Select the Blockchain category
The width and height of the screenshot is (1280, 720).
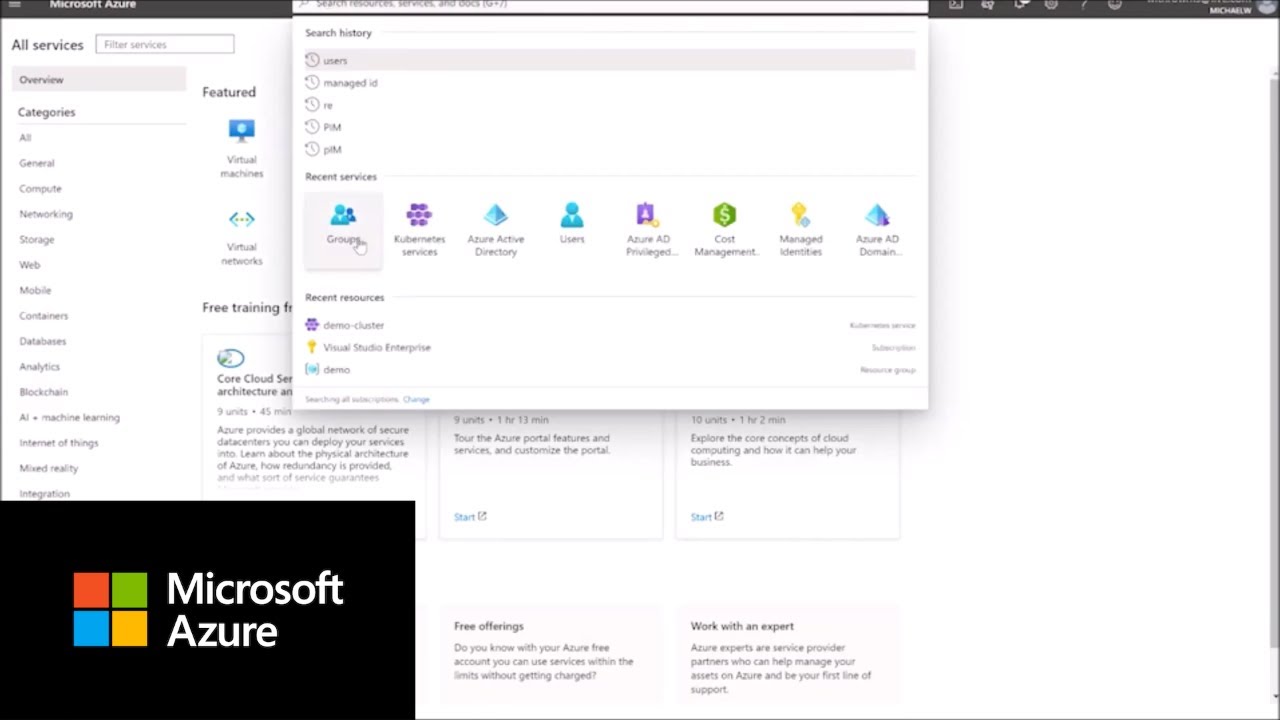[x=44, y=392]
